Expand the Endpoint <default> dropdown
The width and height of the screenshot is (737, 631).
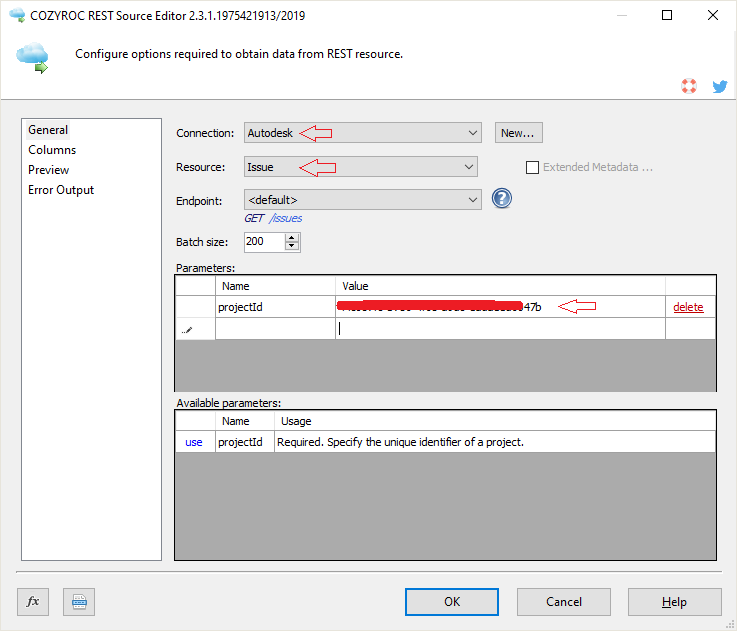pos(473,200)
